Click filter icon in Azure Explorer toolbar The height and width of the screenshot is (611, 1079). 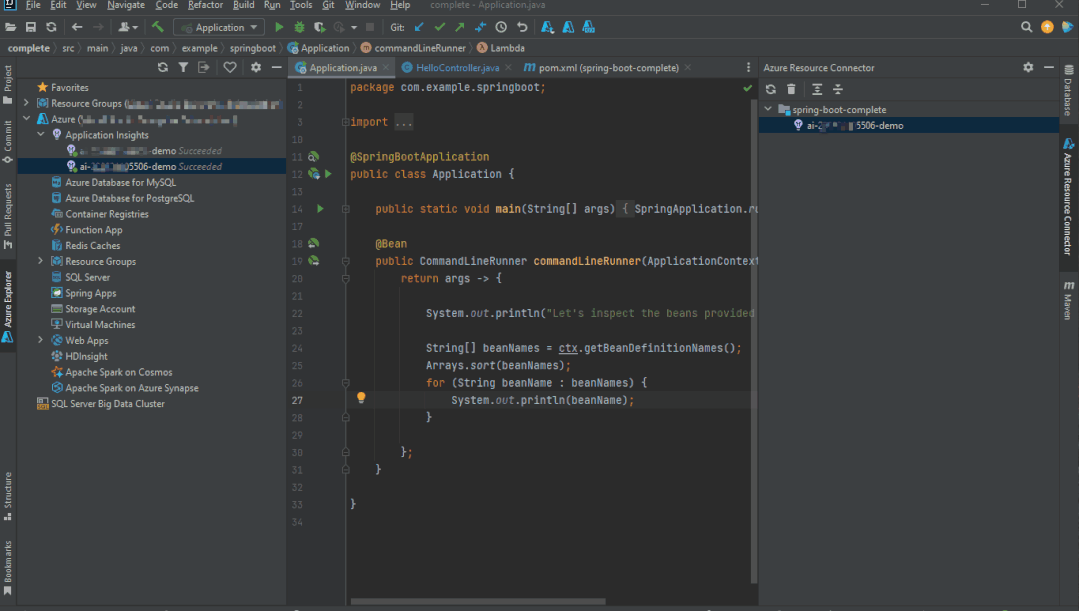183,67
